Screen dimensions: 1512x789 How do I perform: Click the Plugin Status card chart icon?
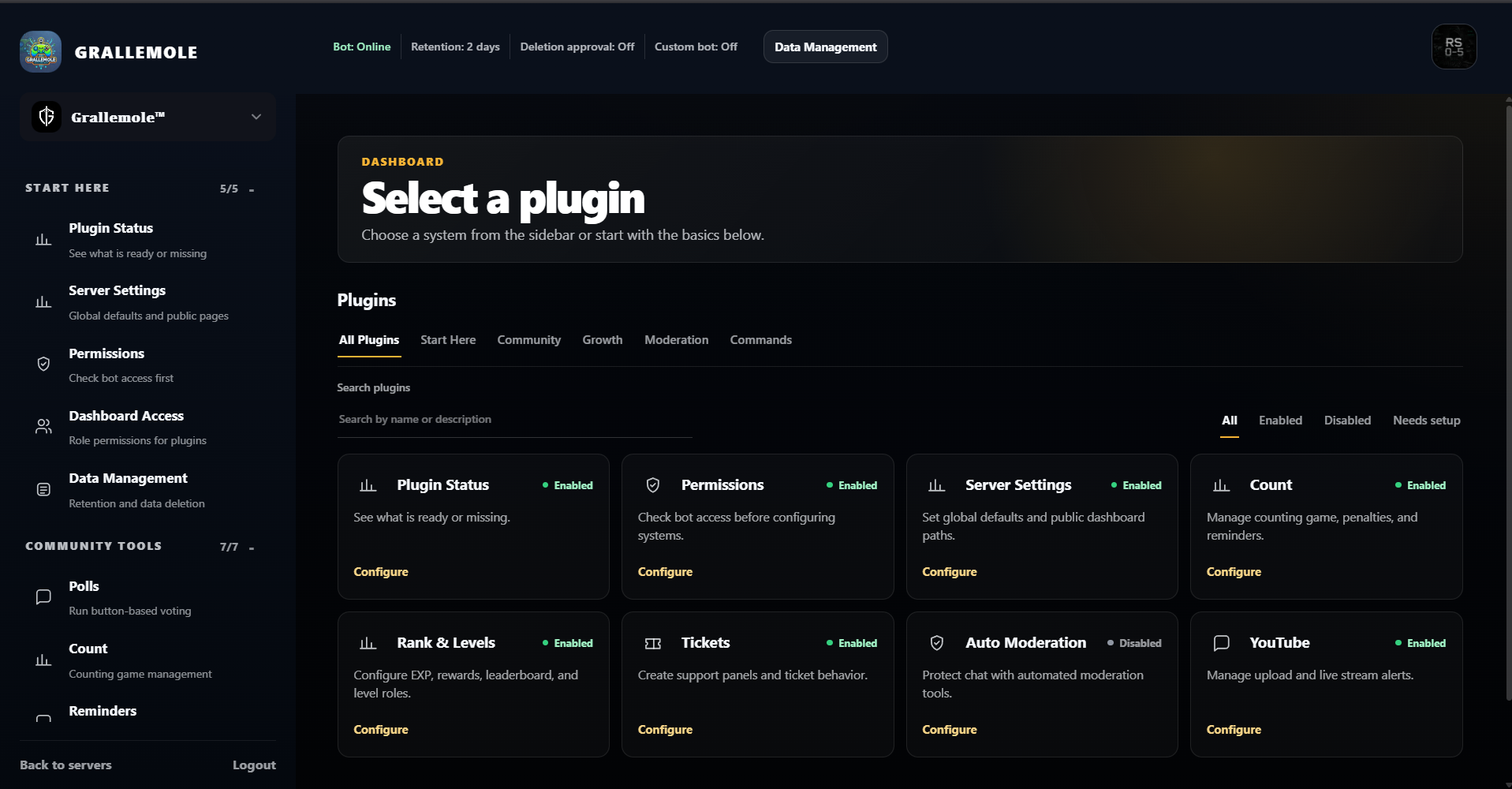tap(368, 485)
